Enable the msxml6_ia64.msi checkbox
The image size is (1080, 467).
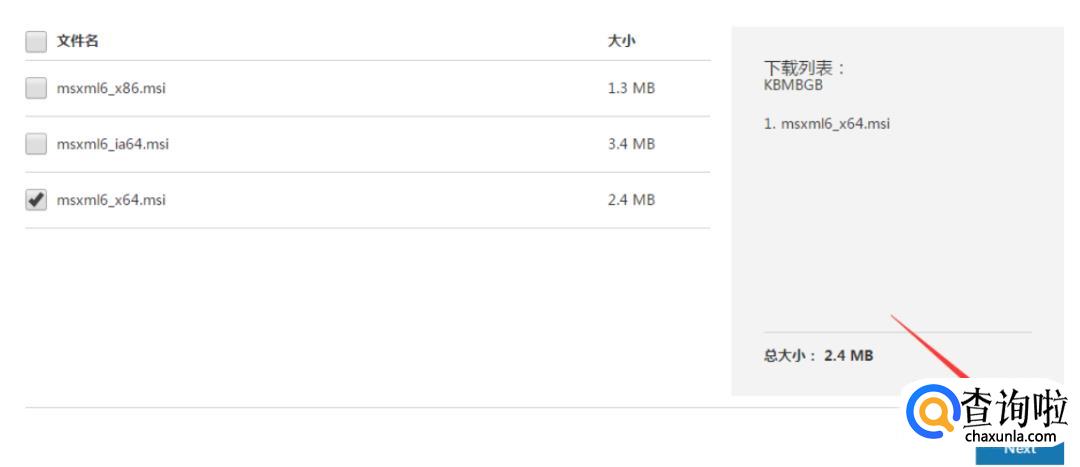click(36, 144)
